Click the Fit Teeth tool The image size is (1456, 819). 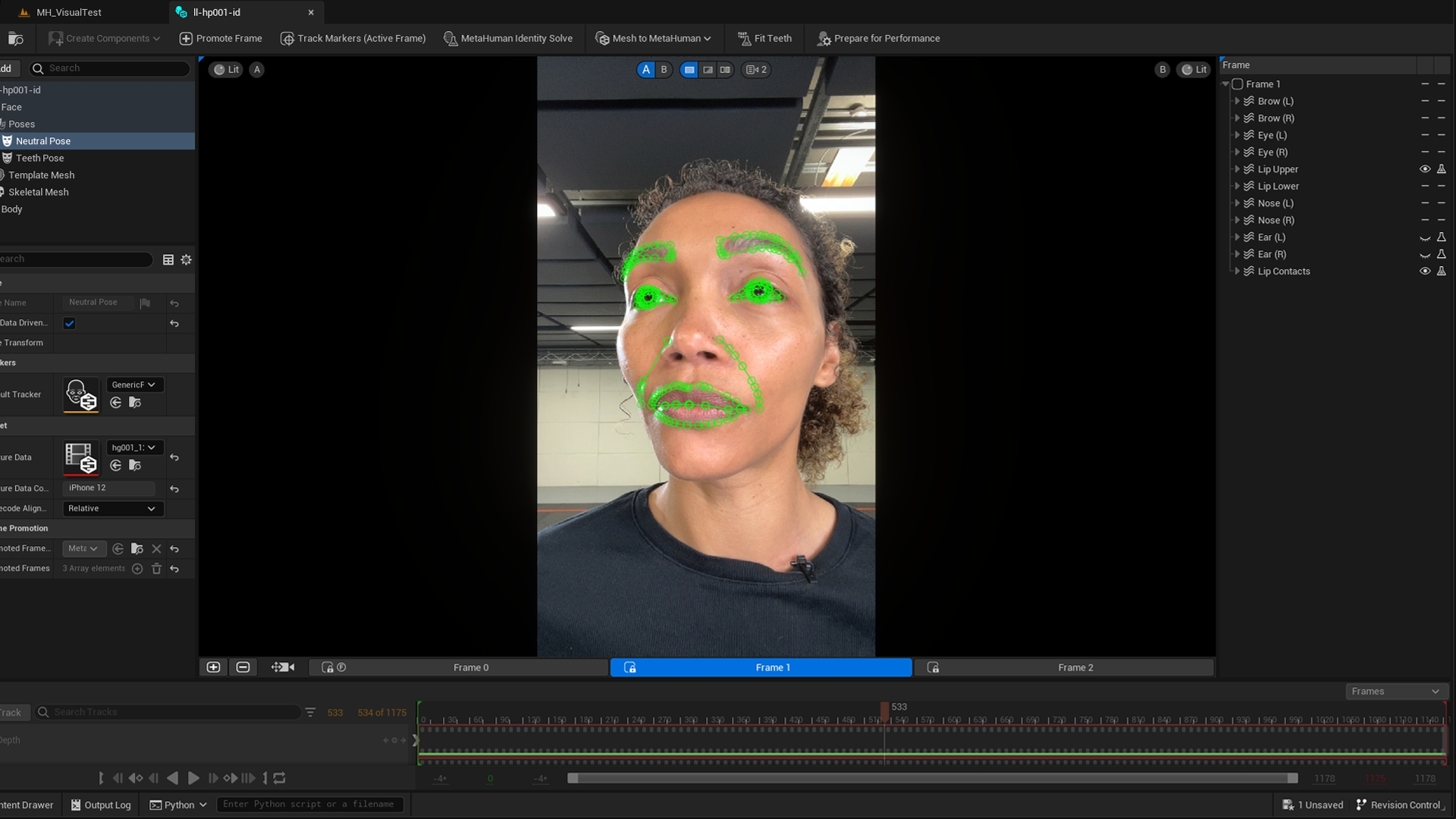point(764,39)
